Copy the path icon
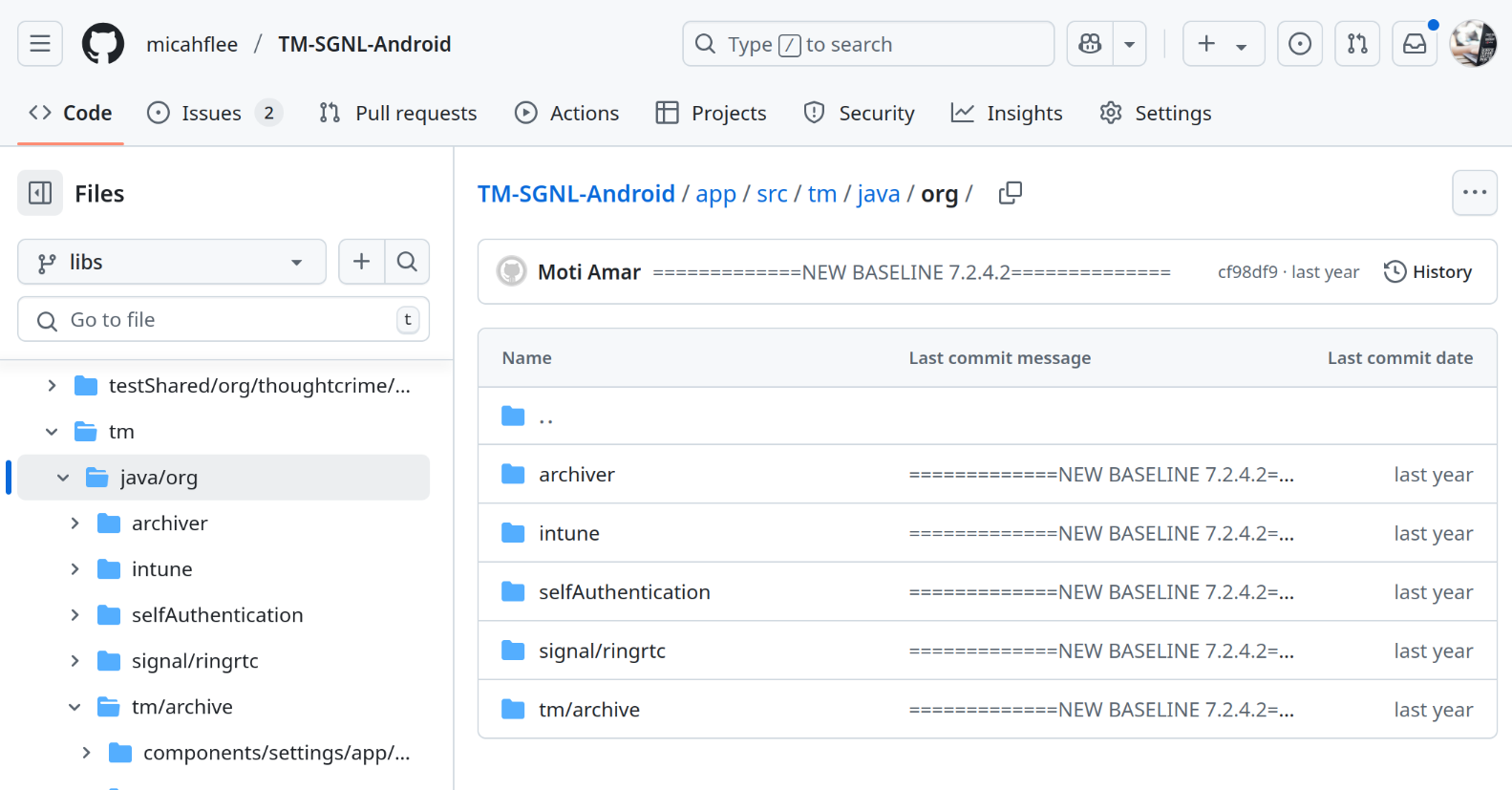Viewport: 1512px width, 790px height. (x=1011, y=194)
